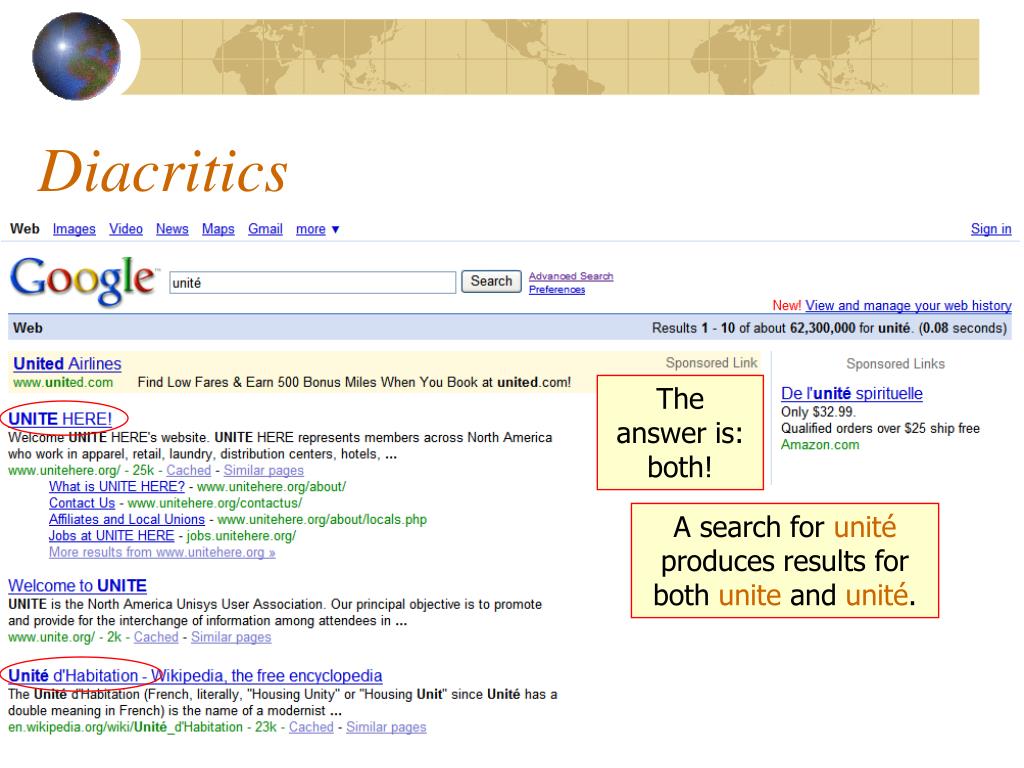Switch to News search

pos(172,229)
